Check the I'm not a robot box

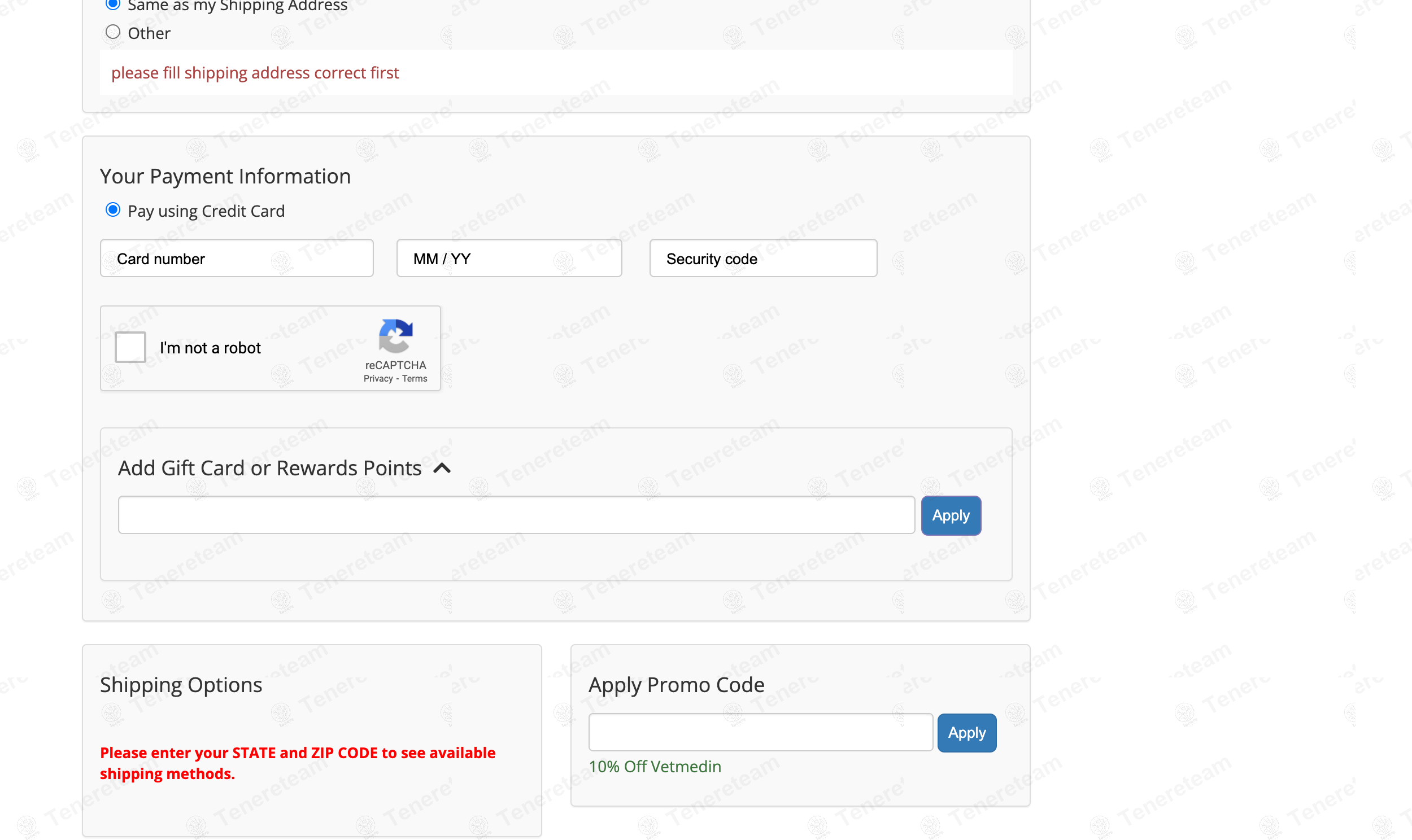pos(130,347)
